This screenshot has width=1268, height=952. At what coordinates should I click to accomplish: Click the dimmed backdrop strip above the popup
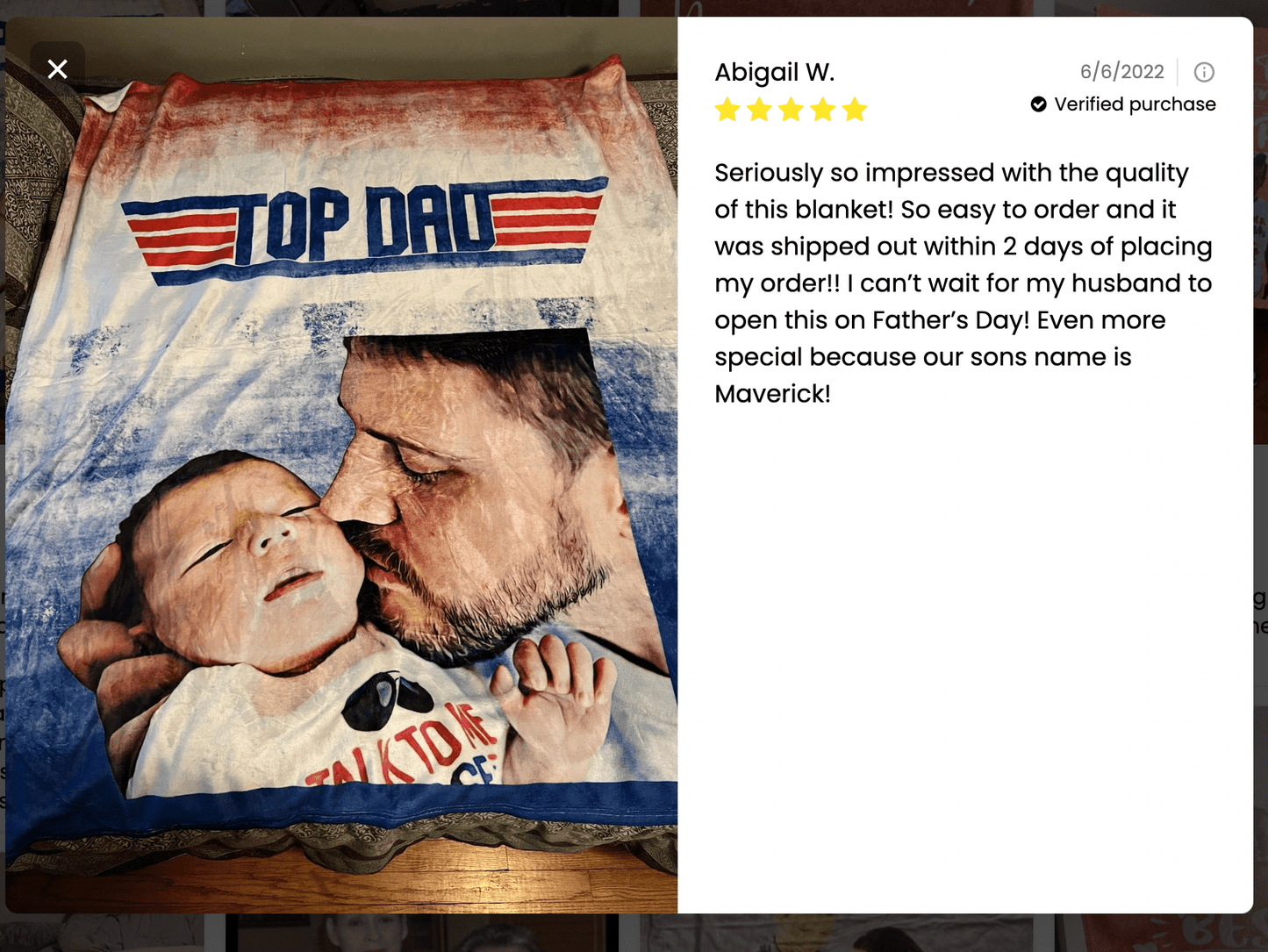[634, 8]
